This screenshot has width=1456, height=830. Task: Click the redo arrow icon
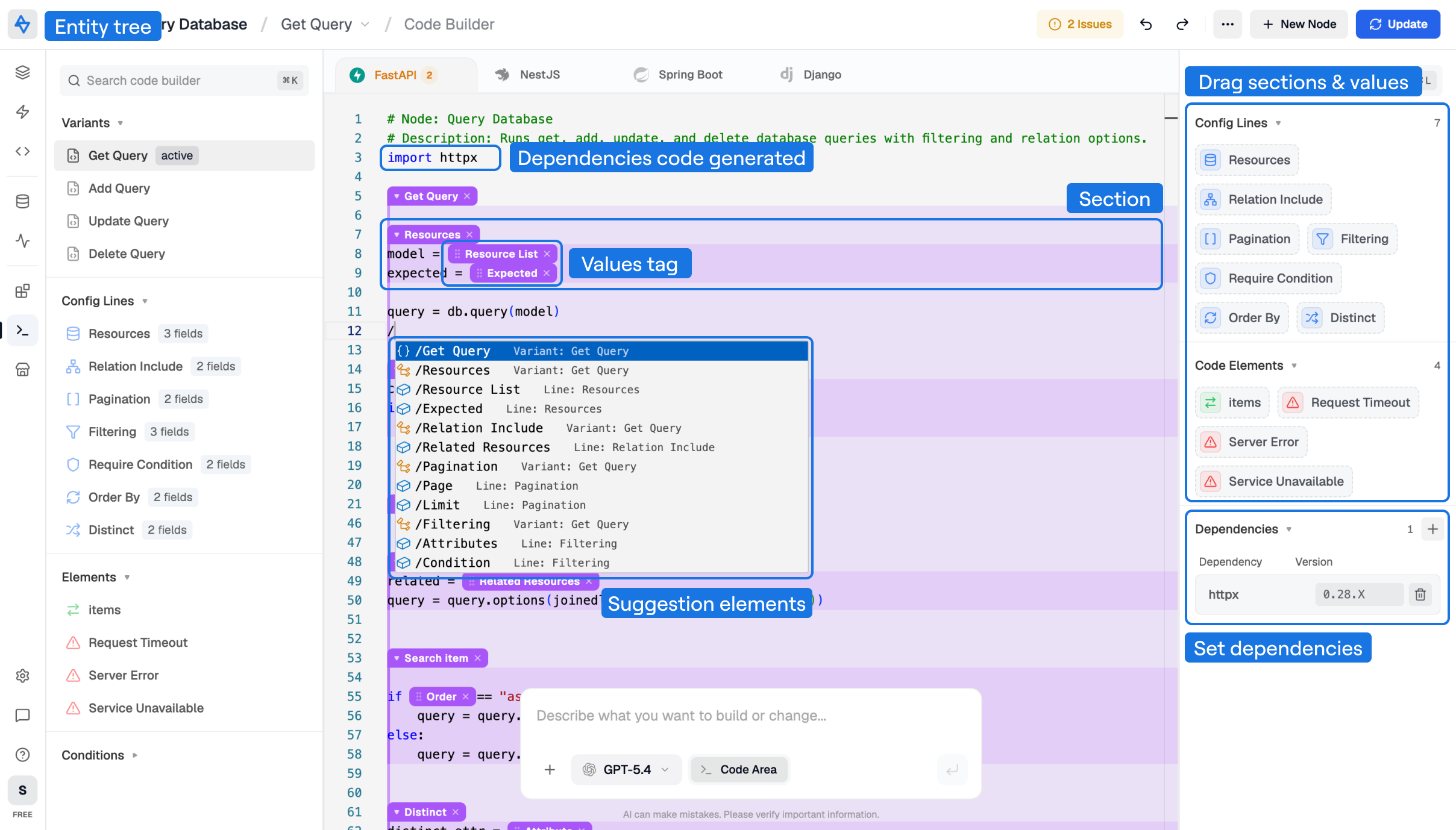click(x=1182, y=24)
